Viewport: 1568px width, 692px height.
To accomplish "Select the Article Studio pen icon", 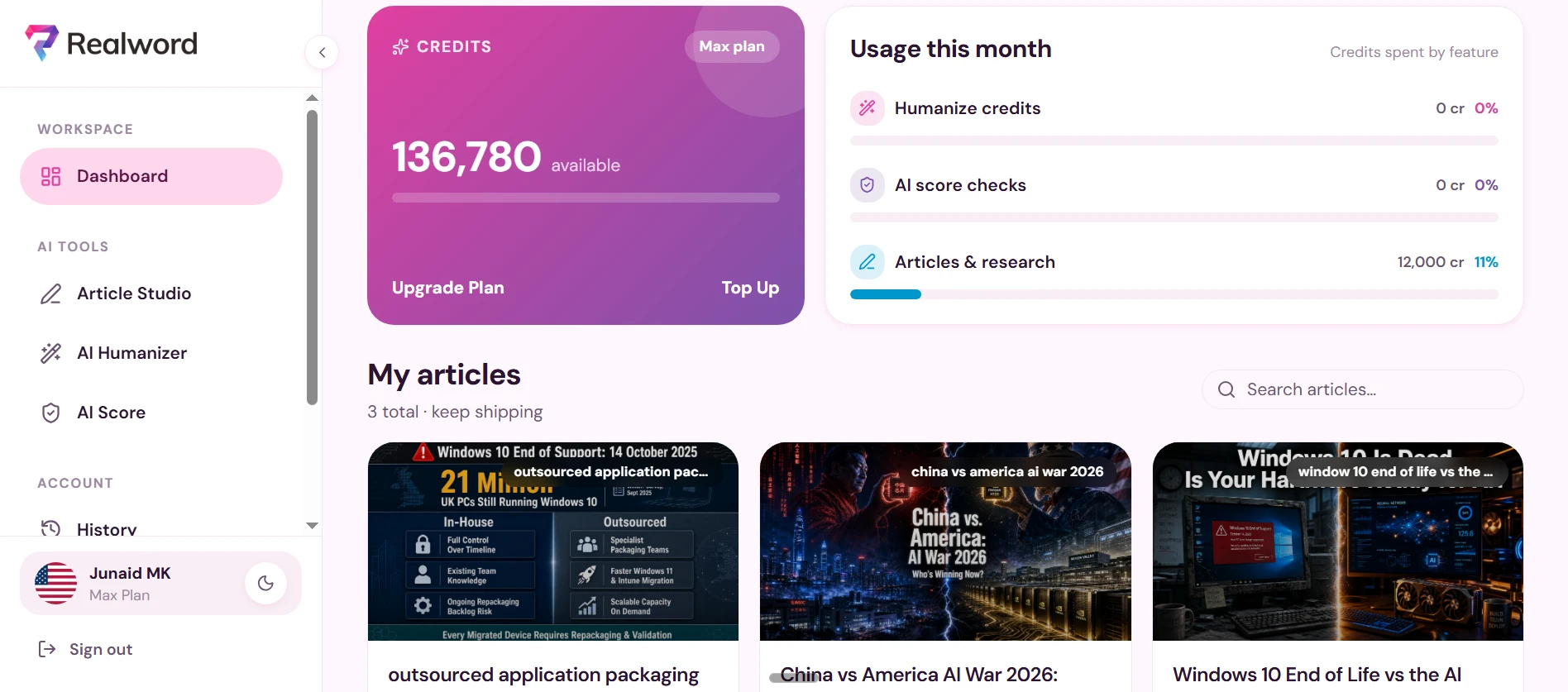I will click(51, 294).
